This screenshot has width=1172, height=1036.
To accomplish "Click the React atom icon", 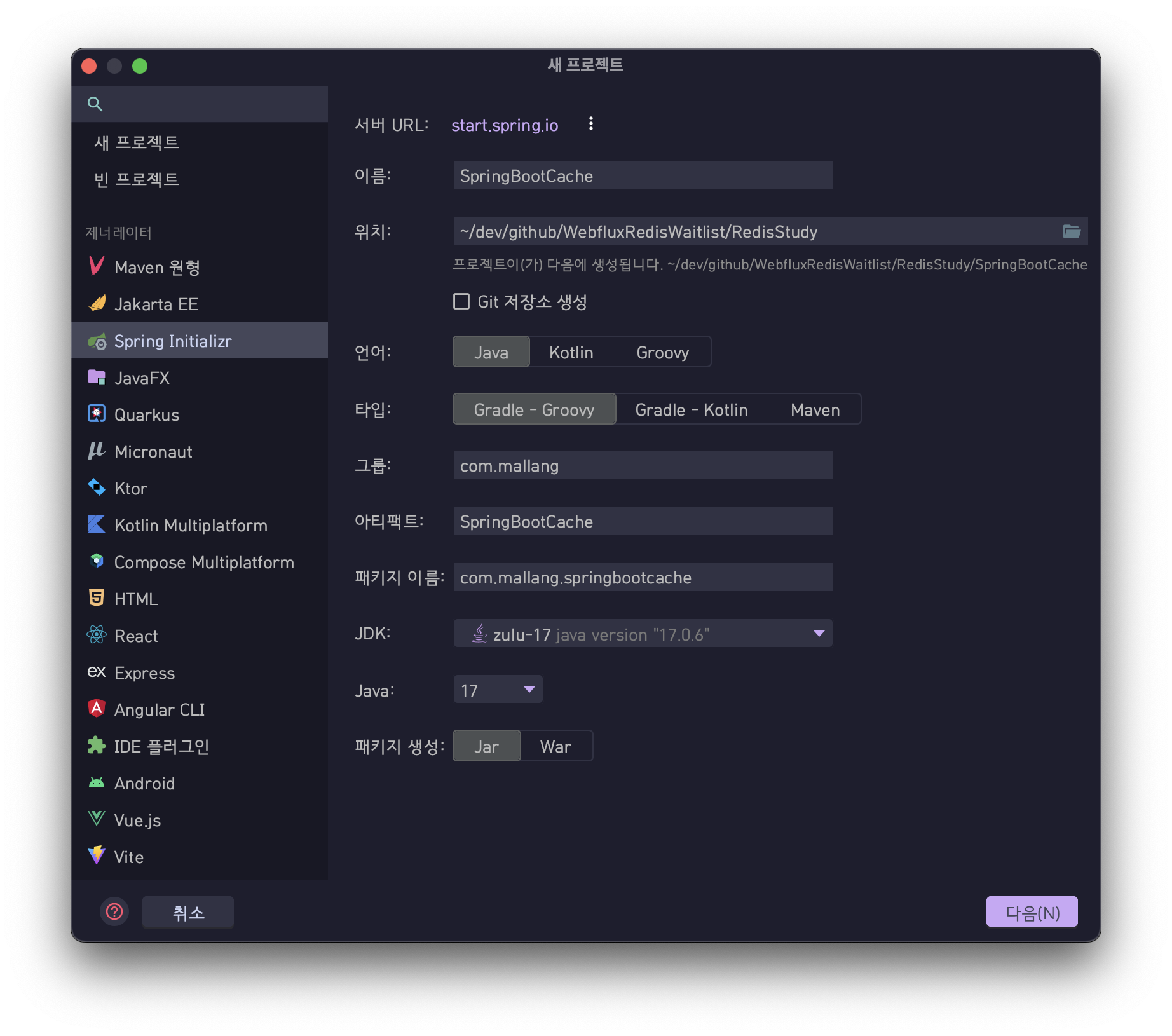I will [x=97, y=635].
